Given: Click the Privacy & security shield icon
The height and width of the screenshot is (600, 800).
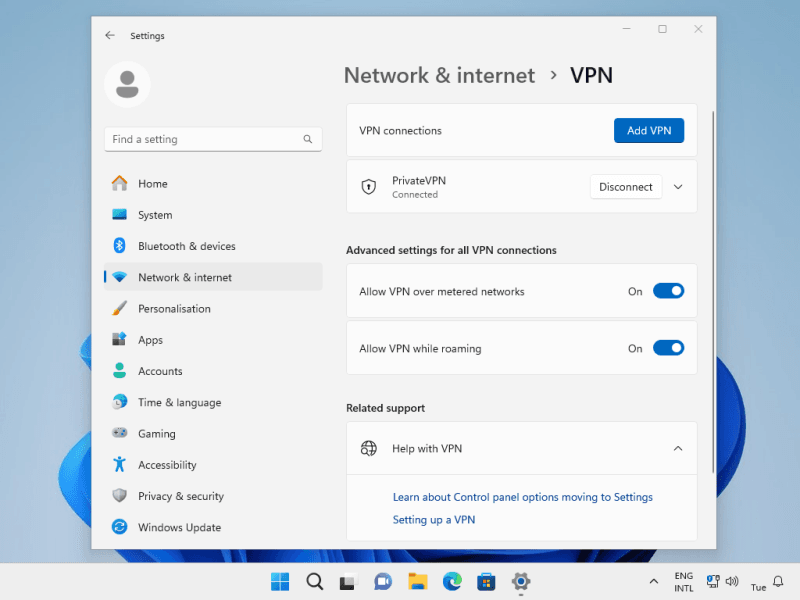Looking at the screenshot, I should tap(119, 496).
